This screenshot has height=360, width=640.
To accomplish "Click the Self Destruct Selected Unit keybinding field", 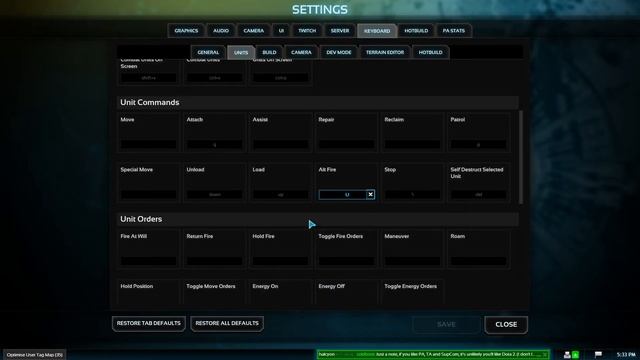I will (x=478, y=195).
